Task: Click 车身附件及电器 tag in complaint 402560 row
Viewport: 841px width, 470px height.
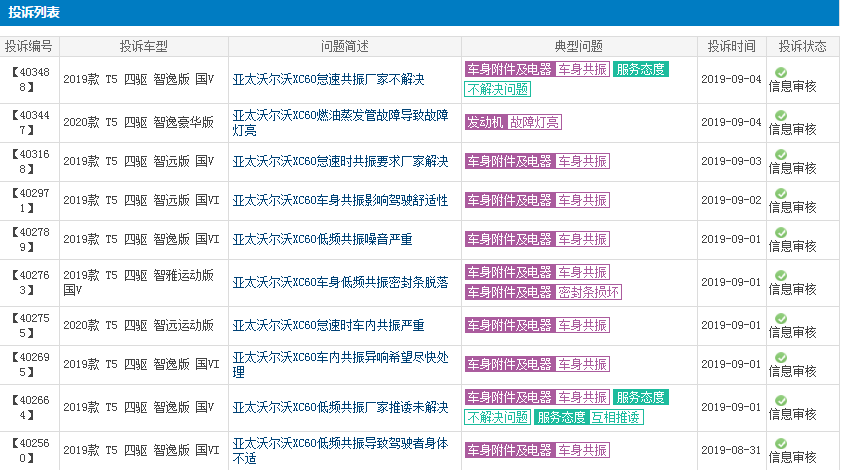Action: click(x=509, y=450)
